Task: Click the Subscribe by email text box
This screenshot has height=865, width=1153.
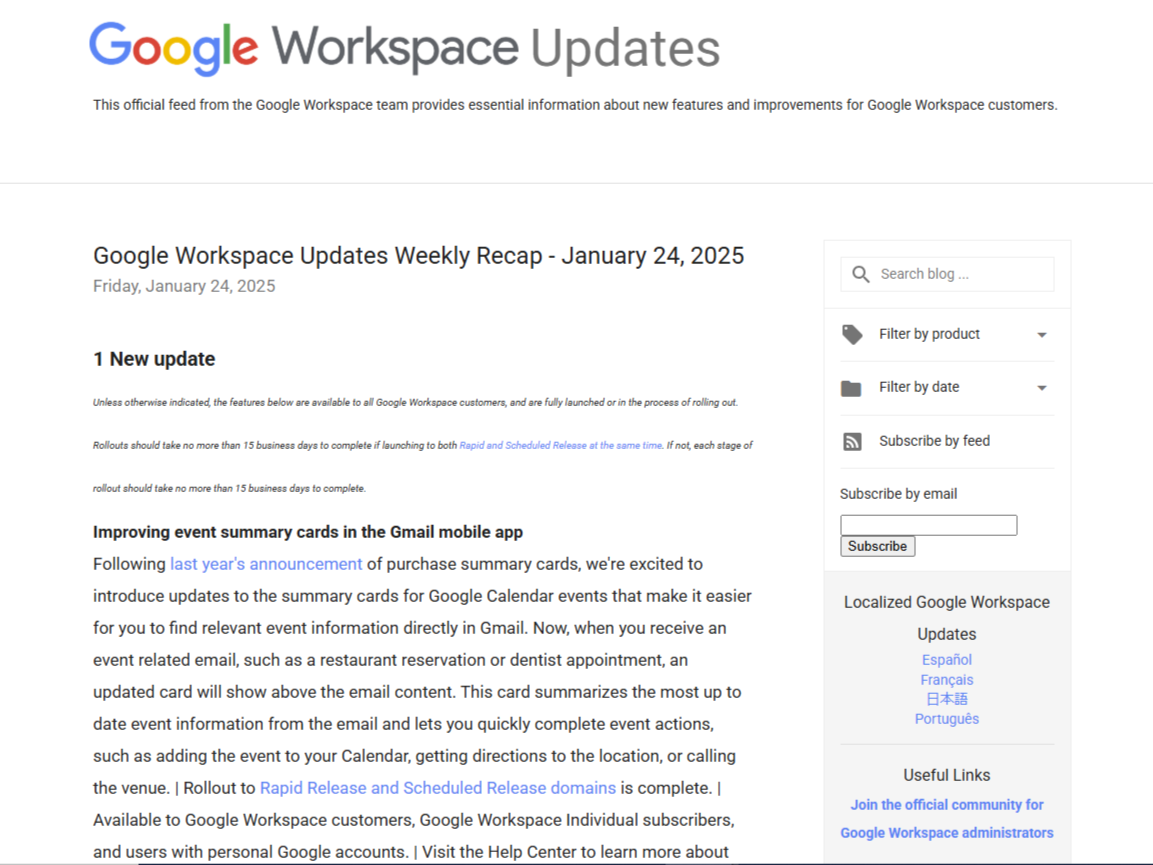Action: tap(928, 524)
